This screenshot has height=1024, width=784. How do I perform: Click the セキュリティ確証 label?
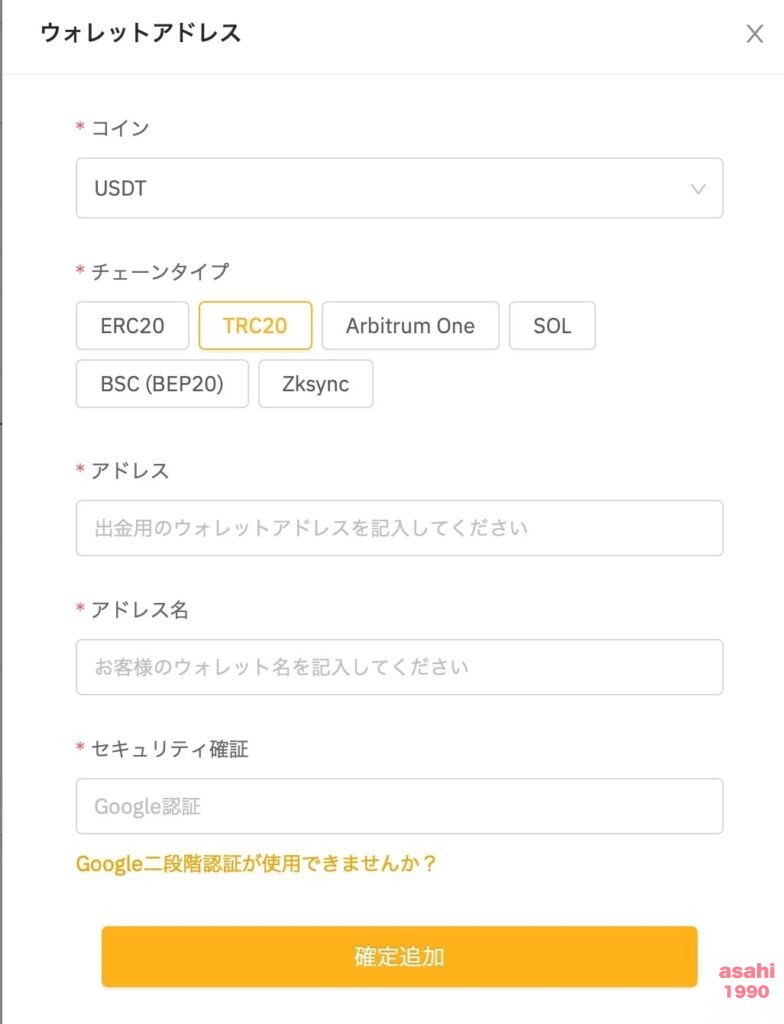coord(170,748)
